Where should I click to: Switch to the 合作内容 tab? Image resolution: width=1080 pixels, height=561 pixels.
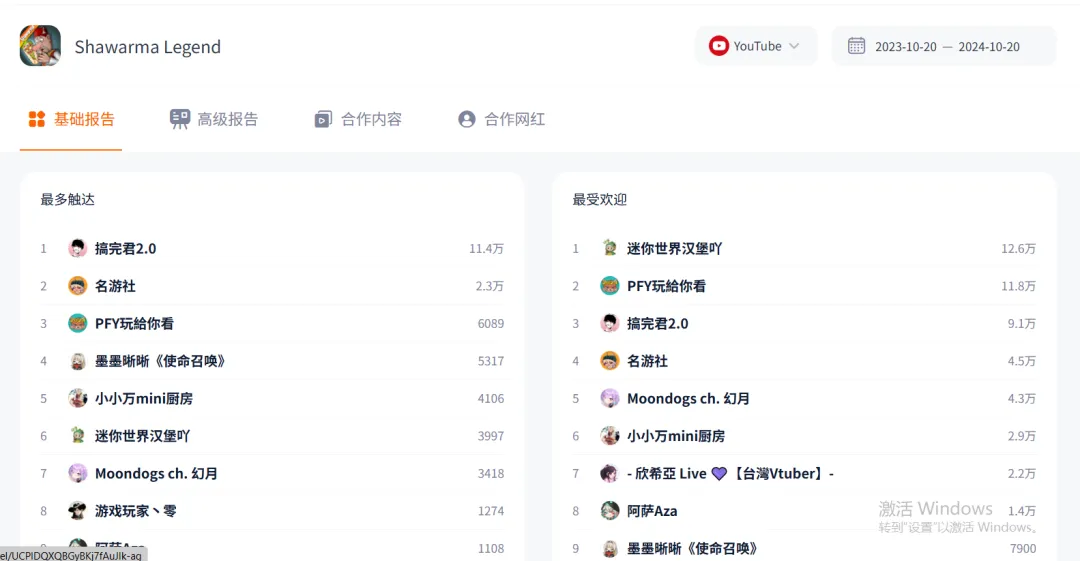click(x=357, y=119)
